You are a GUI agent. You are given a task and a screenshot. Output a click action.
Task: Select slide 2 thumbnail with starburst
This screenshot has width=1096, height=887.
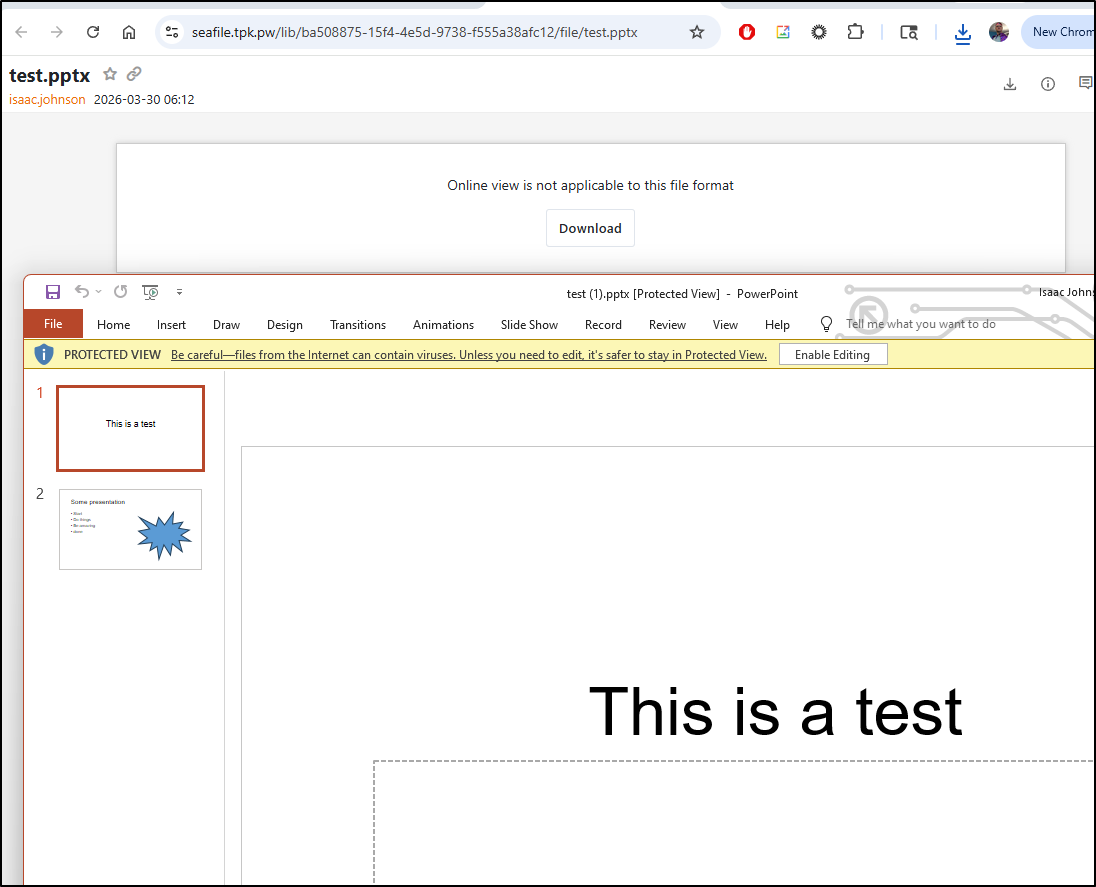(x=130, y=529)
